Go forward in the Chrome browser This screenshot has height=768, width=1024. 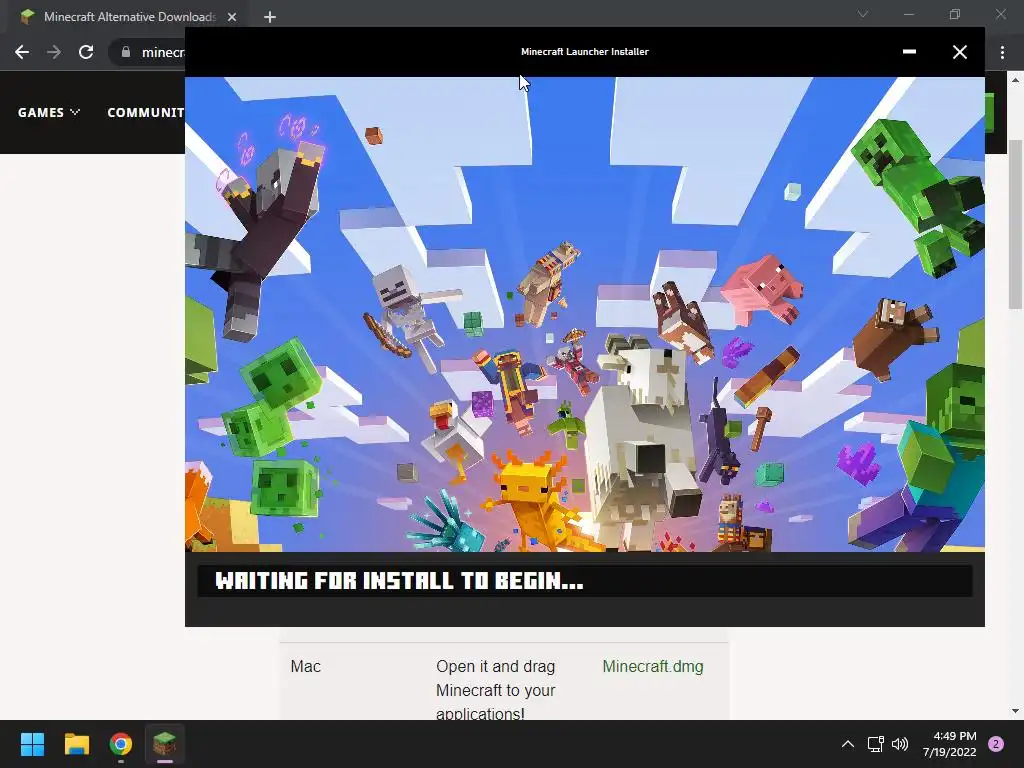pos(54,52)
